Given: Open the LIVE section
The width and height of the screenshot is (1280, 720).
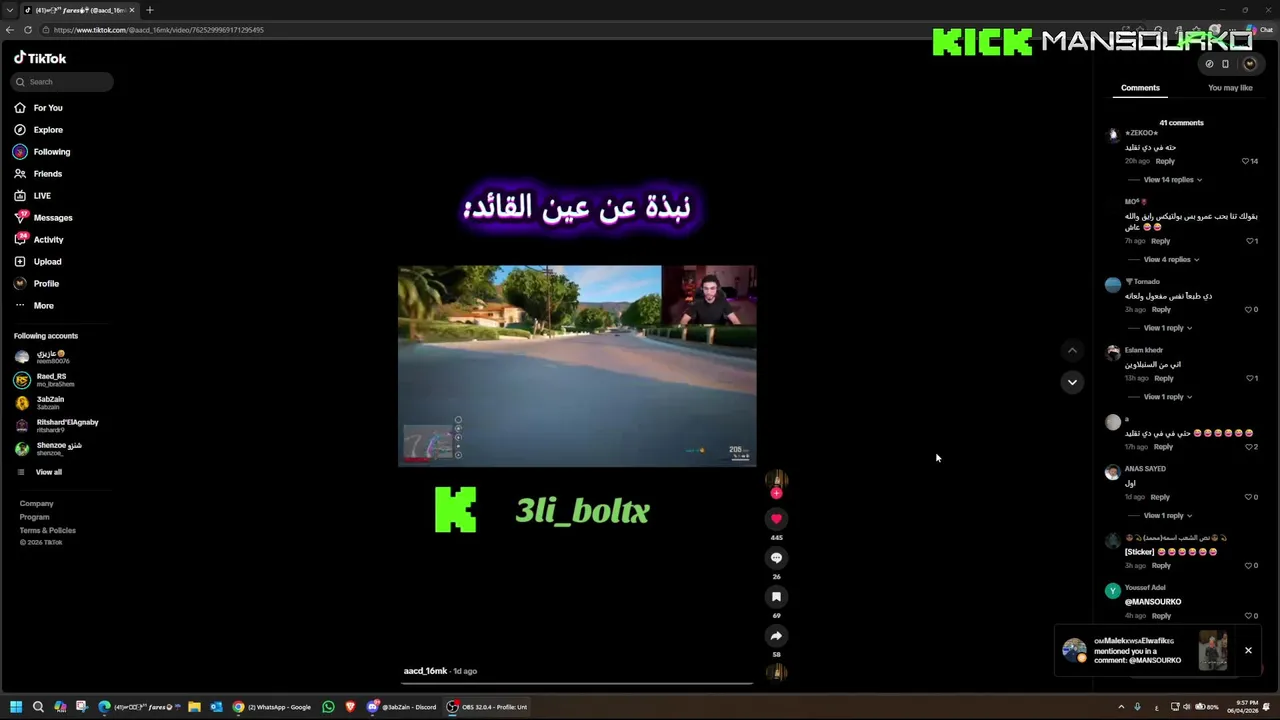Looking at the screenshot, I should (x=32, y=196).
